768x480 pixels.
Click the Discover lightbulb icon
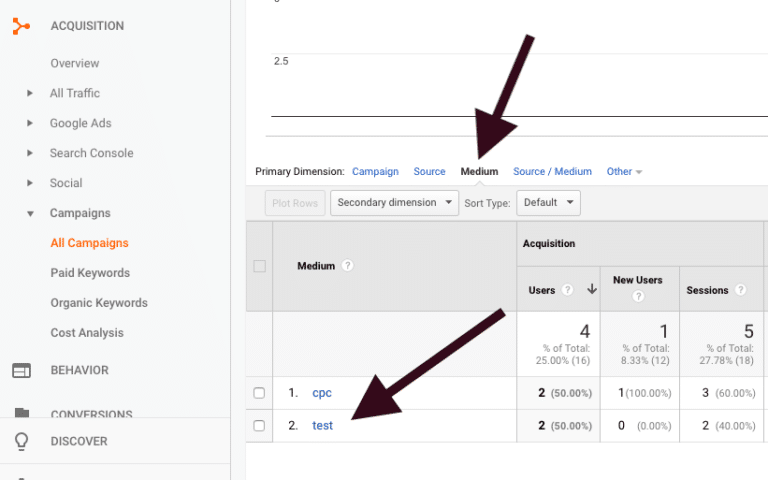pos(21,441)
